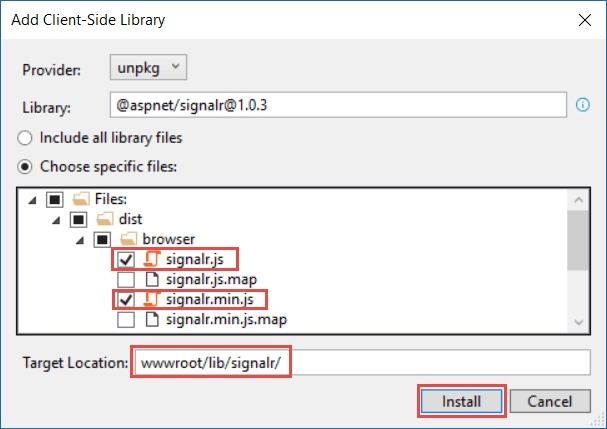The height and width of the screenshot is (429, 607).
Task: Click the Files root folder icon
Action: pyautogui.click(x=81, y=199)
